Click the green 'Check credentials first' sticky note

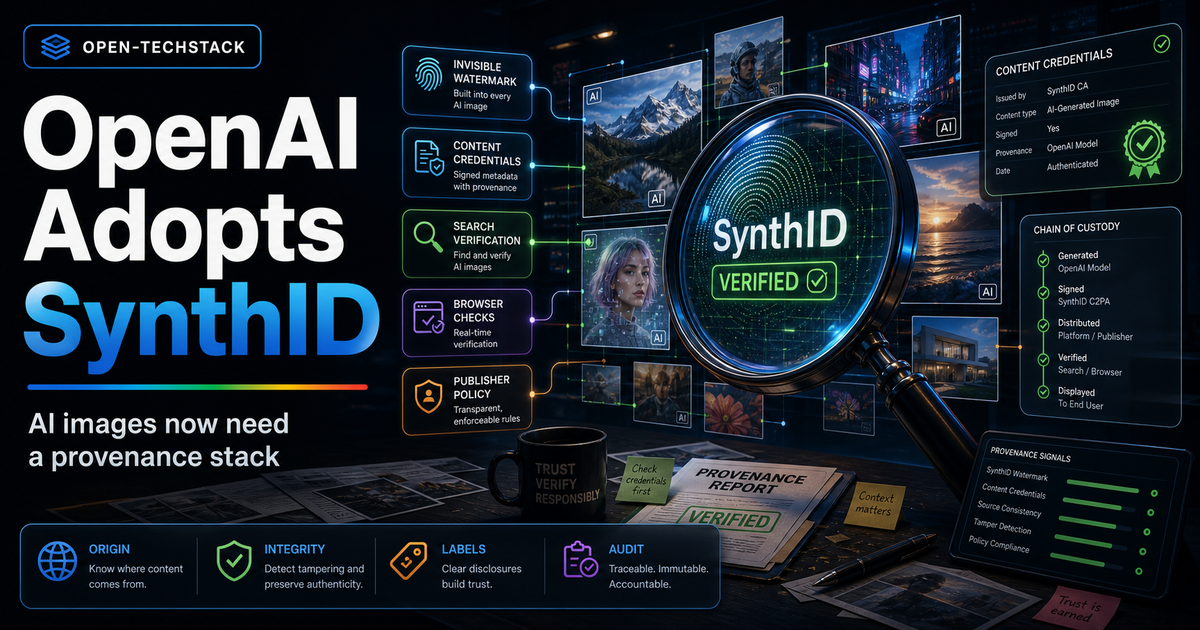pyautogui.click(x=644, y=478)
